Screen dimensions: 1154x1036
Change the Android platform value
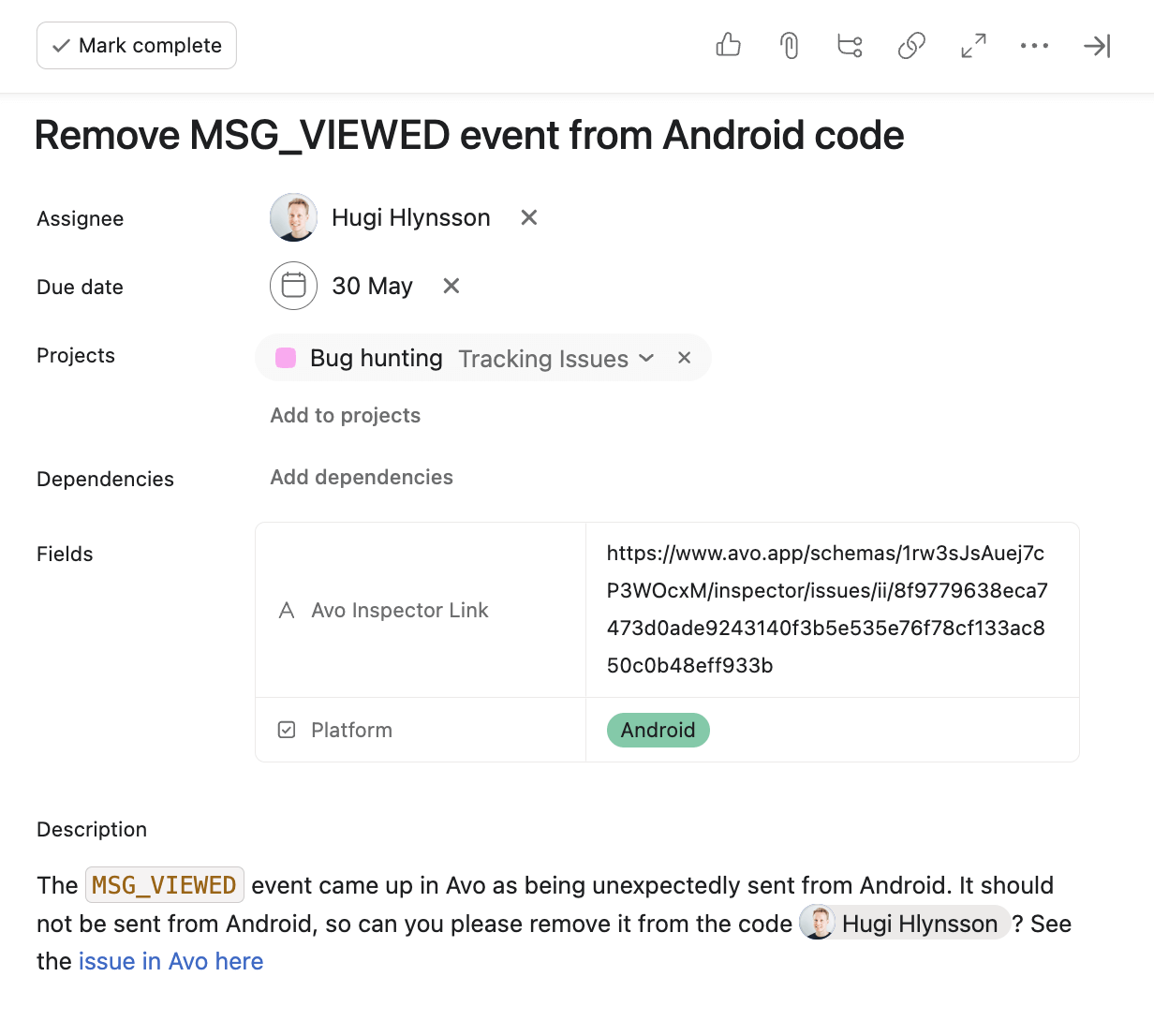658,730
